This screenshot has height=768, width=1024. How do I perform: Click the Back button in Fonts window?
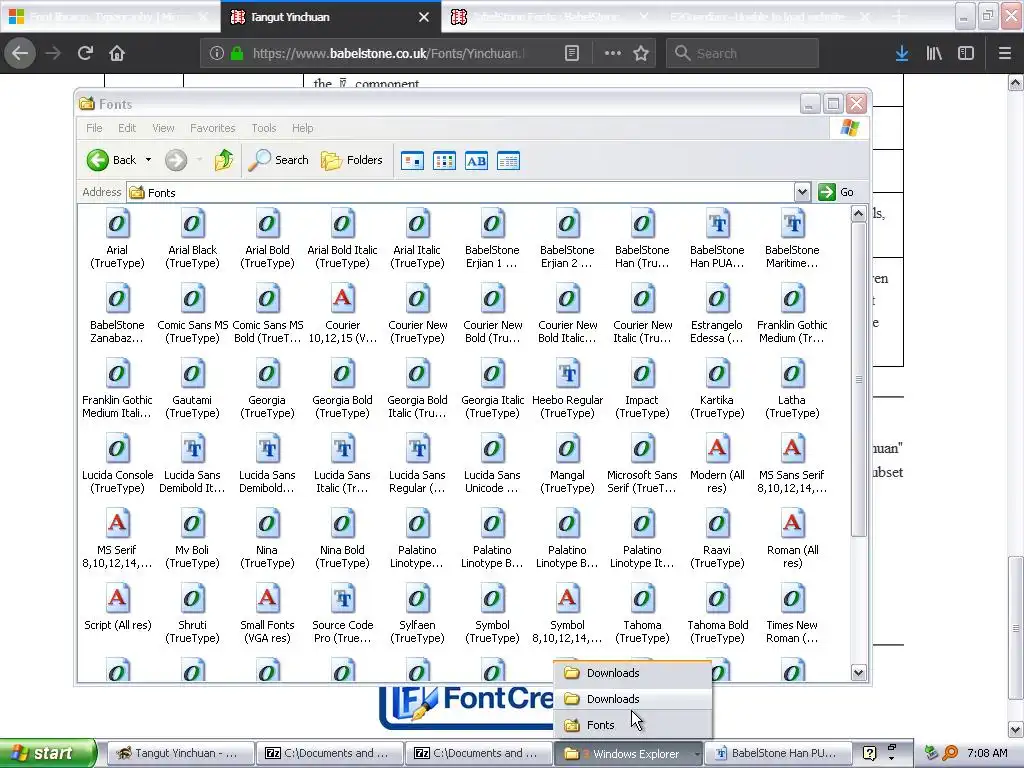click(x=112, y=160)
